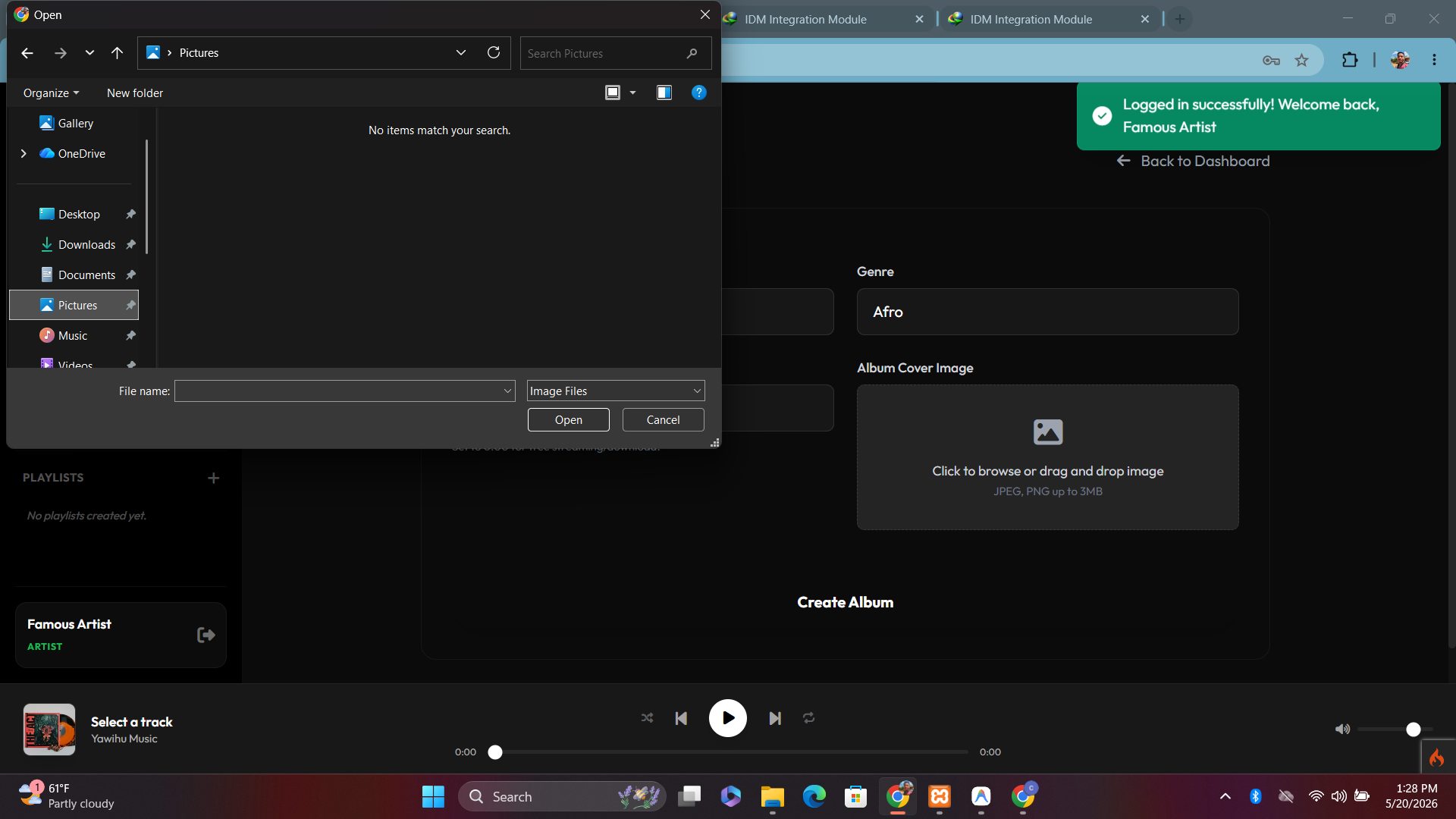The height and width of the screenshot is (819, 1456).
Task: Toggle shuffle in the player
Action: click(x=647, y=717)
